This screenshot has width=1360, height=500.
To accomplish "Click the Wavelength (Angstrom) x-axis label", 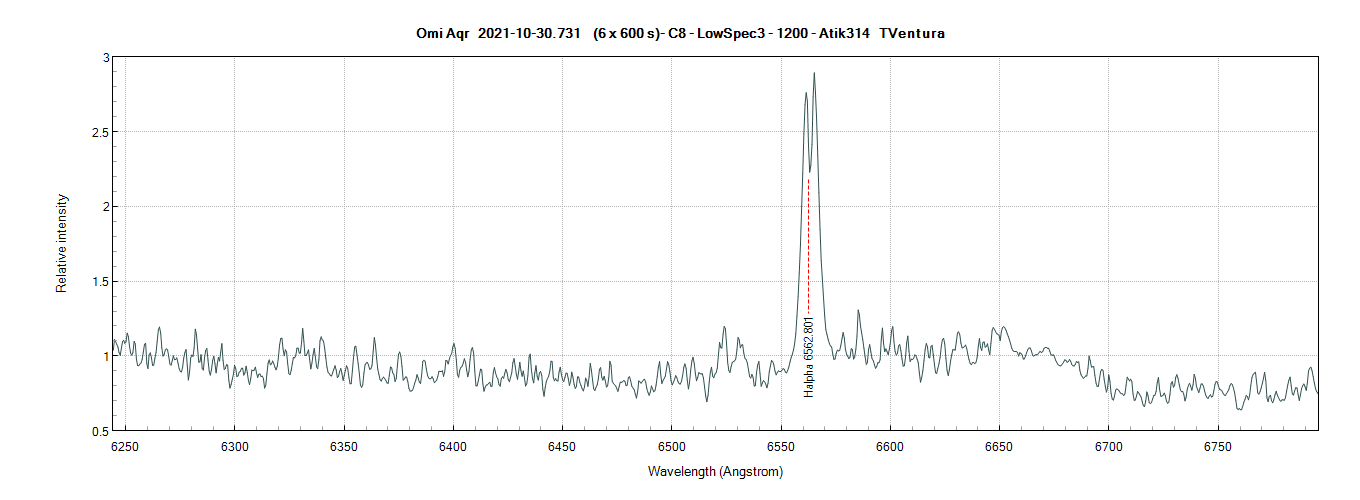I will click(715, 472).
